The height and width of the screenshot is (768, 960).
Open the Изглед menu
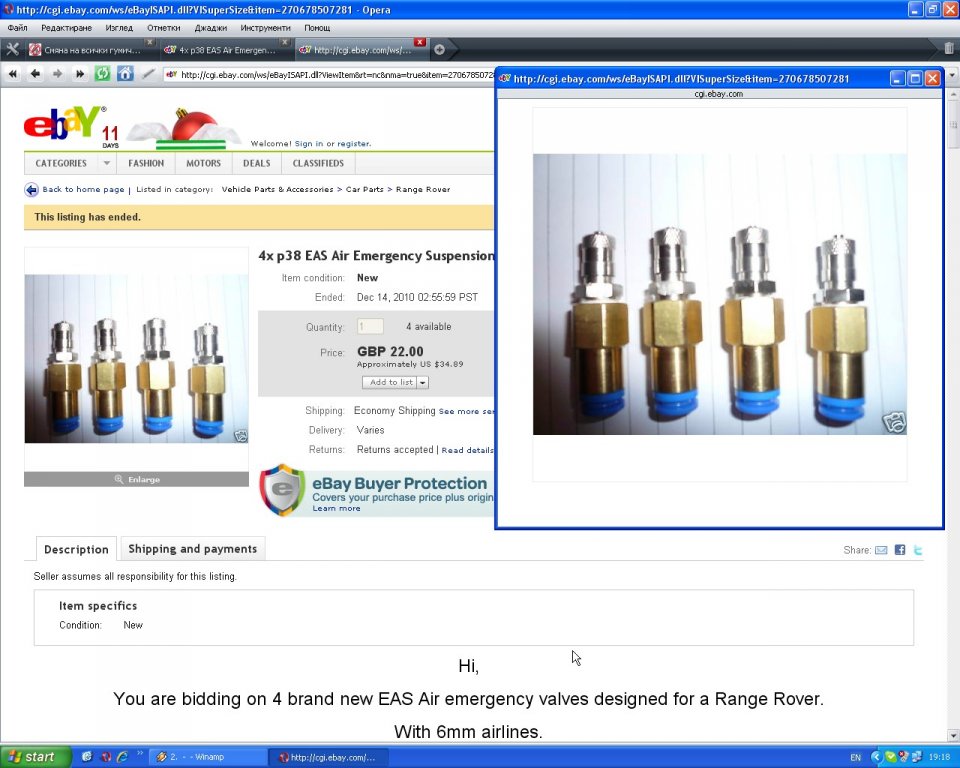[x=119, y=28]
